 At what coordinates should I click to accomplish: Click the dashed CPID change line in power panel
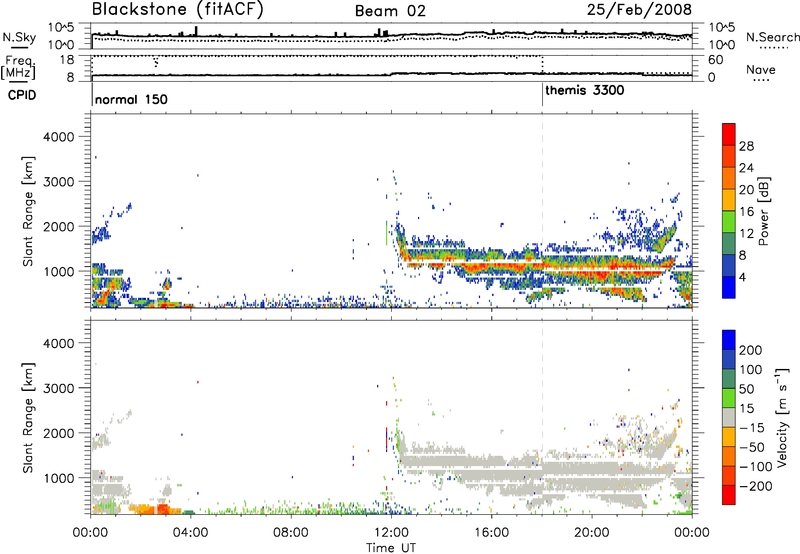pyautogui.click(x=542, y=210)
